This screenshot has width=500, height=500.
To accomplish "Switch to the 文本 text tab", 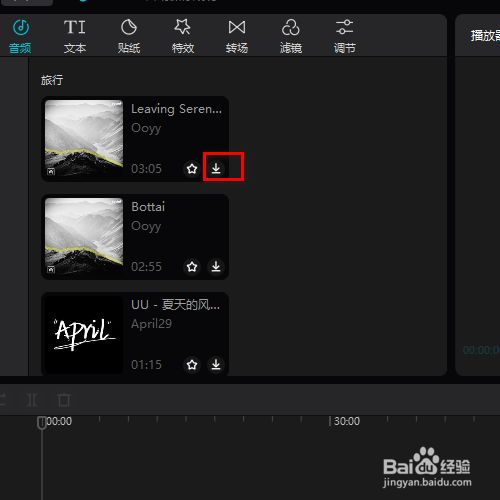I will 75,36.
